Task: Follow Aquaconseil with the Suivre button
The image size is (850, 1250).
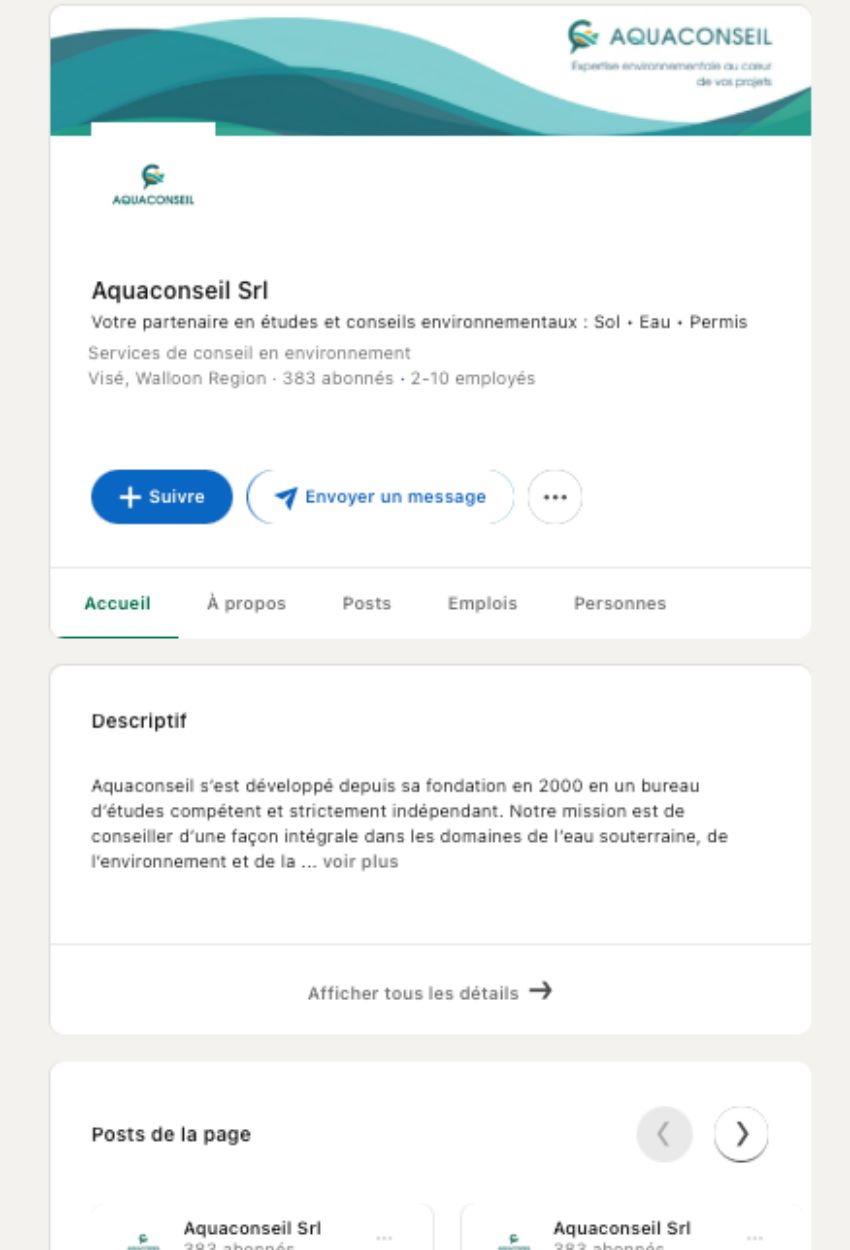Action: click(x=161, y=497)
